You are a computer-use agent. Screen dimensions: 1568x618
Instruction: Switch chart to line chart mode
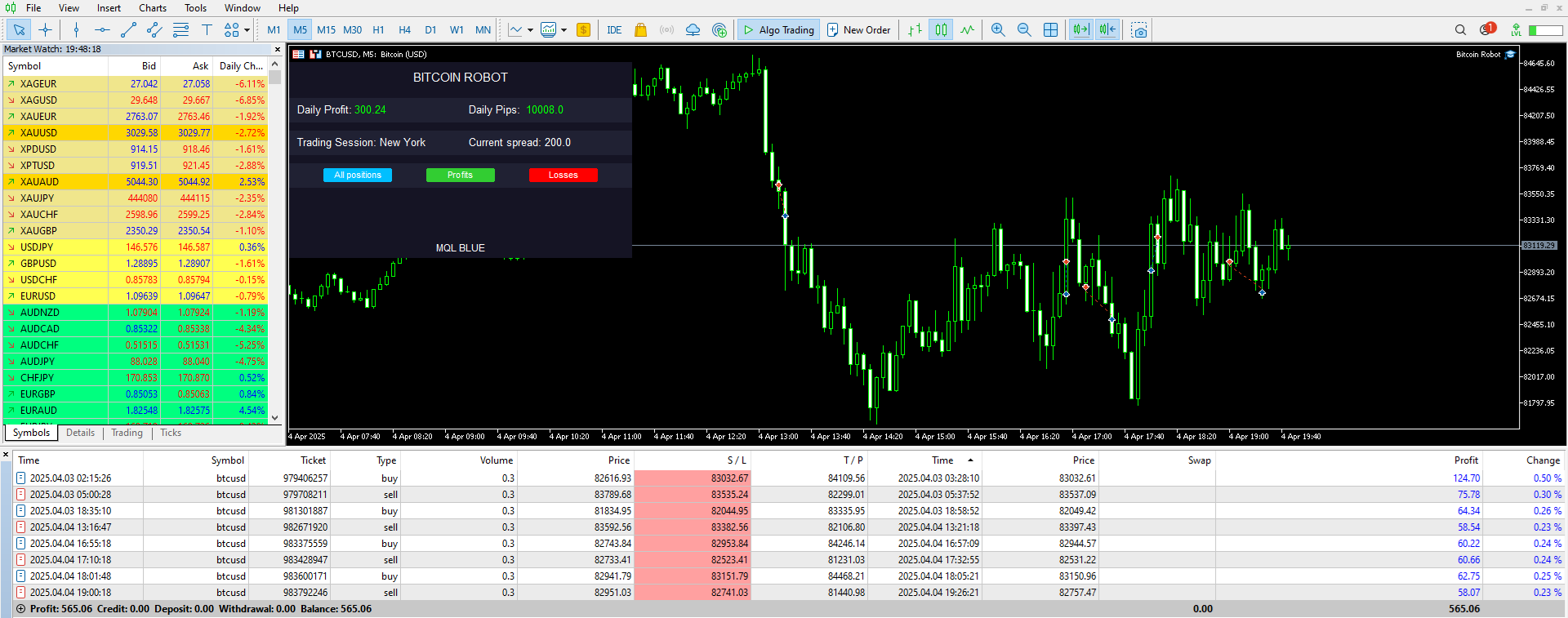click(x=967, y=30)
